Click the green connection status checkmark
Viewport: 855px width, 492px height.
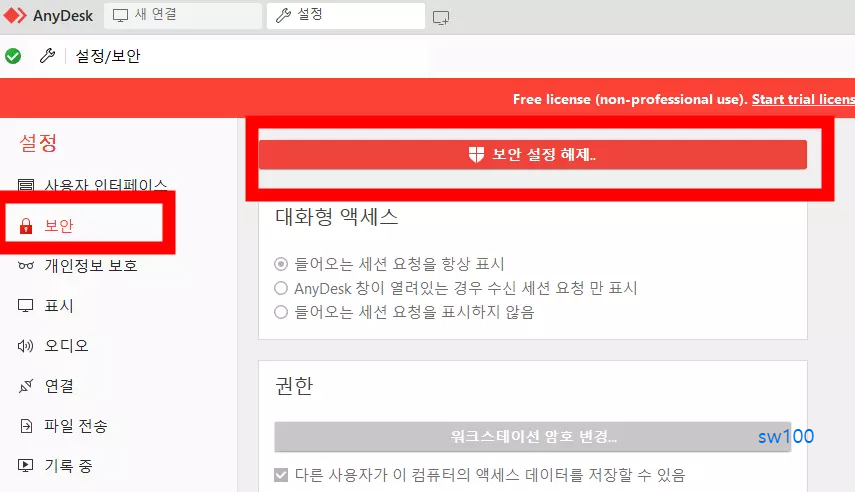pyautogui.click(x=13, y=56)
